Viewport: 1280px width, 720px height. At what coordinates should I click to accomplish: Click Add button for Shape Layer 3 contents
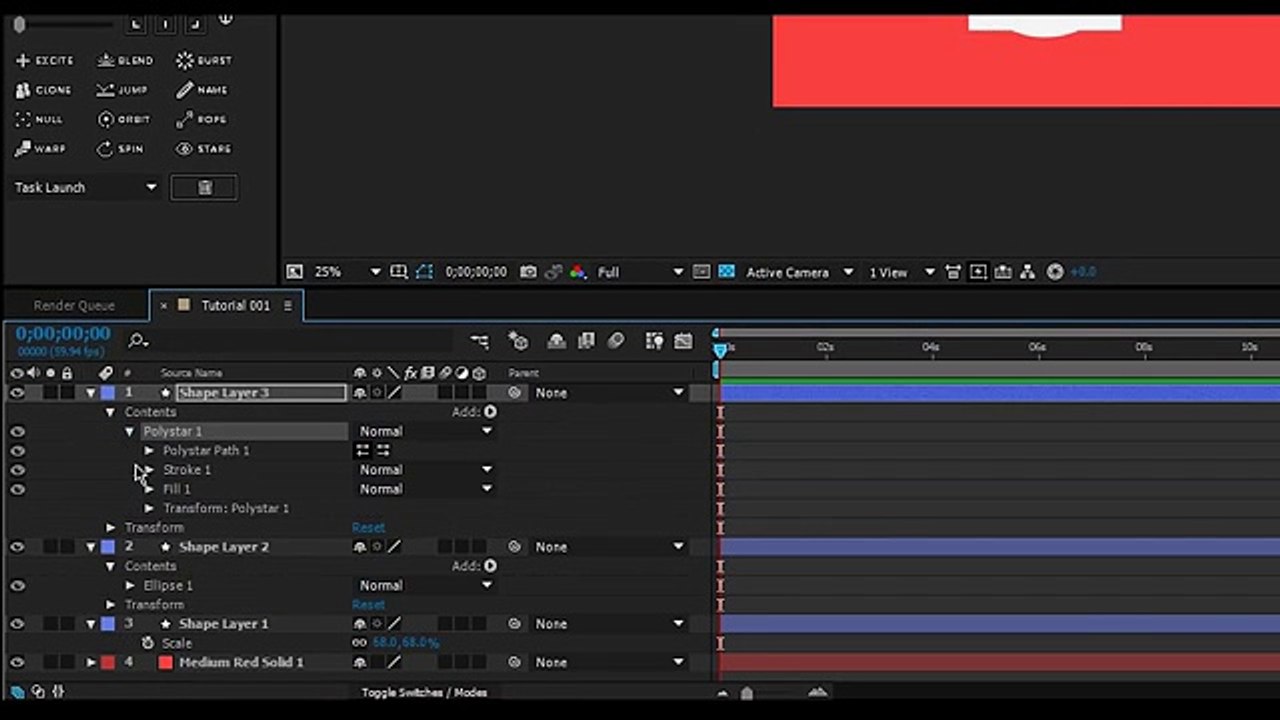[490, 412]
